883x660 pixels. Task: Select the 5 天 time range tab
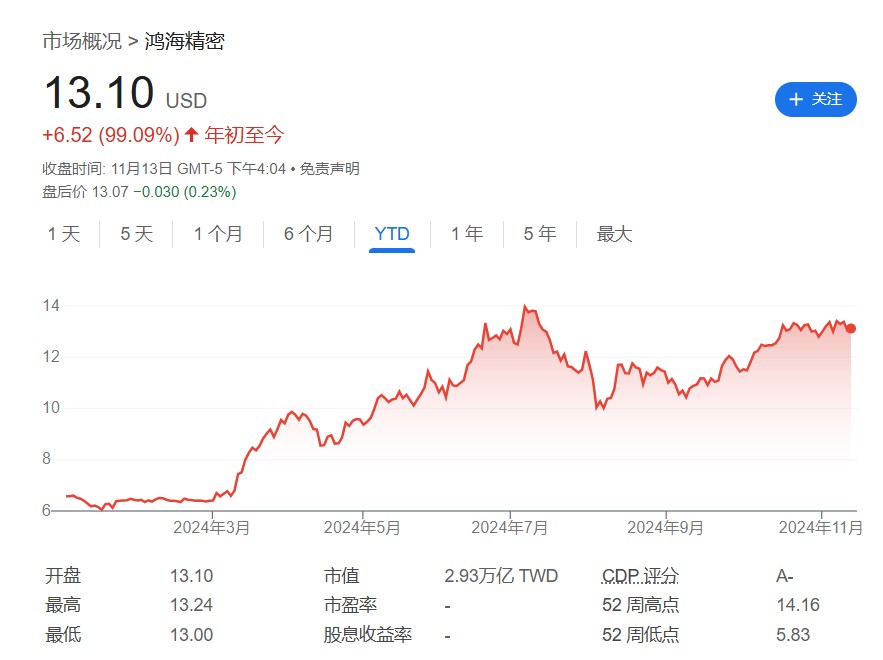tap(136, 234)
